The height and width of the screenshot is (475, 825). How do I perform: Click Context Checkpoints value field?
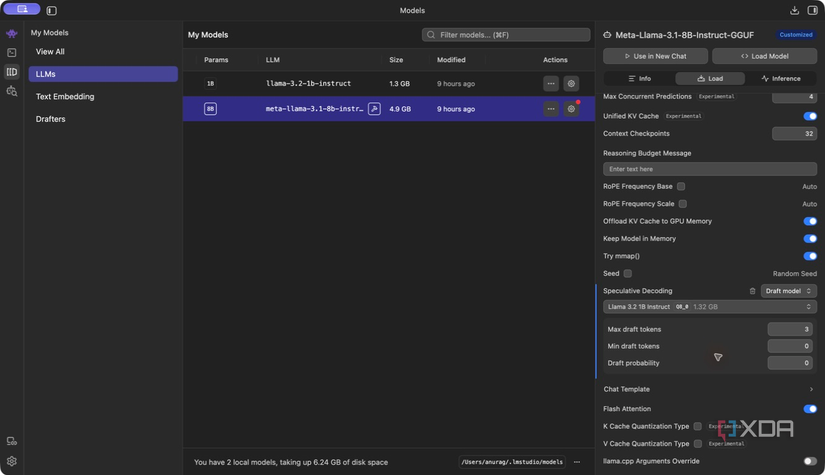[x=794, y=134]
